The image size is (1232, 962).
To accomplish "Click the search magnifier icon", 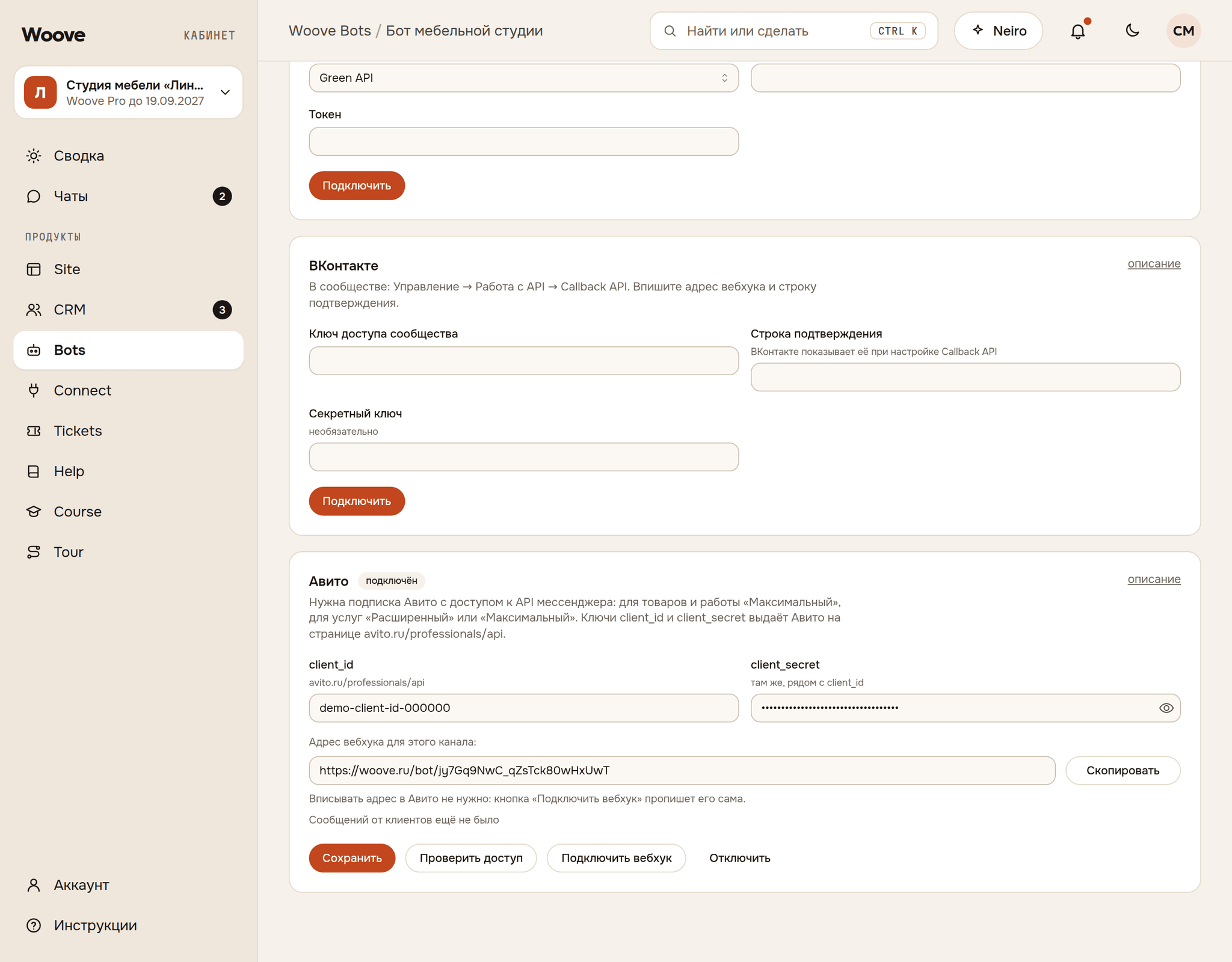I will pyautogui.click(x=670, y=31).
